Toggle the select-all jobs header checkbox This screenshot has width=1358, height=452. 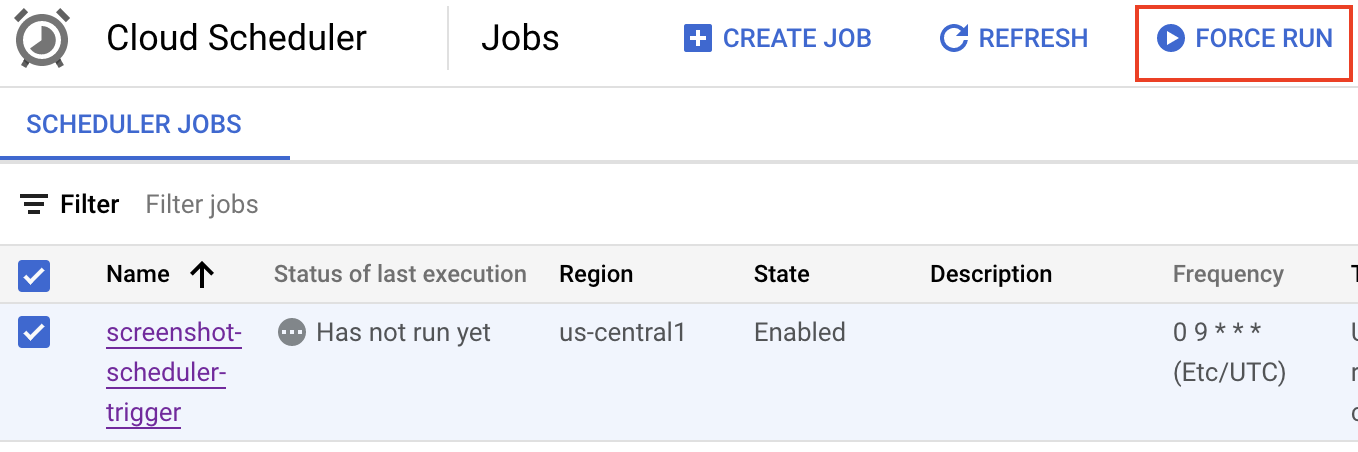(x=34, y=275)
